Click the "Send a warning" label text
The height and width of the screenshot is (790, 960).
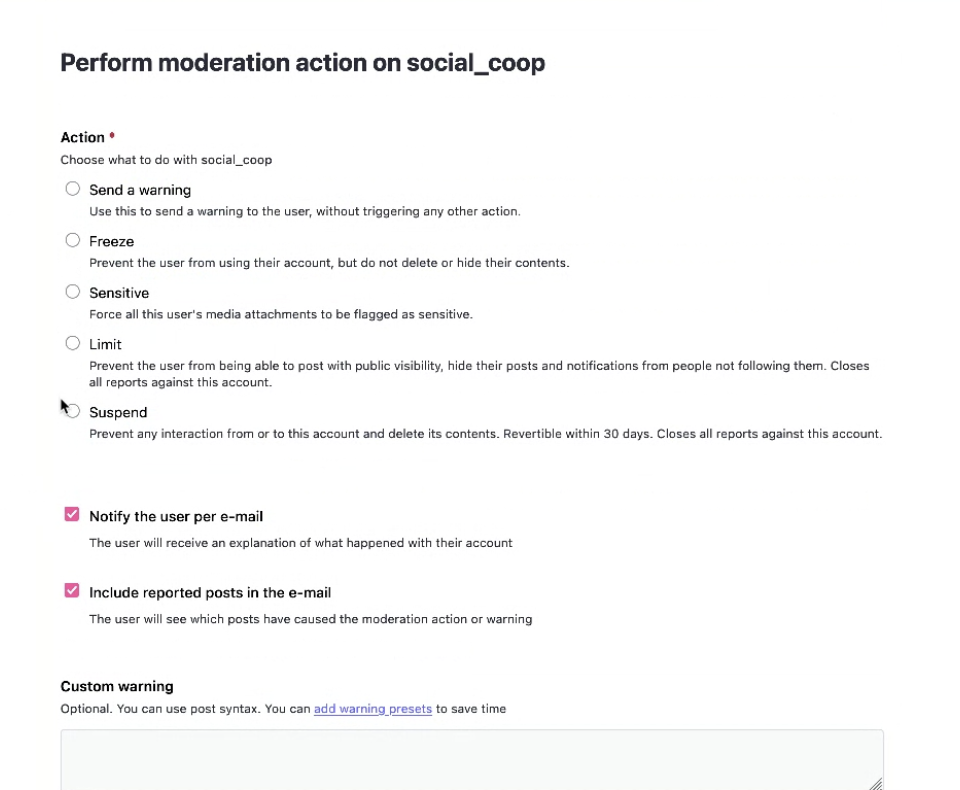click(140, 190)
